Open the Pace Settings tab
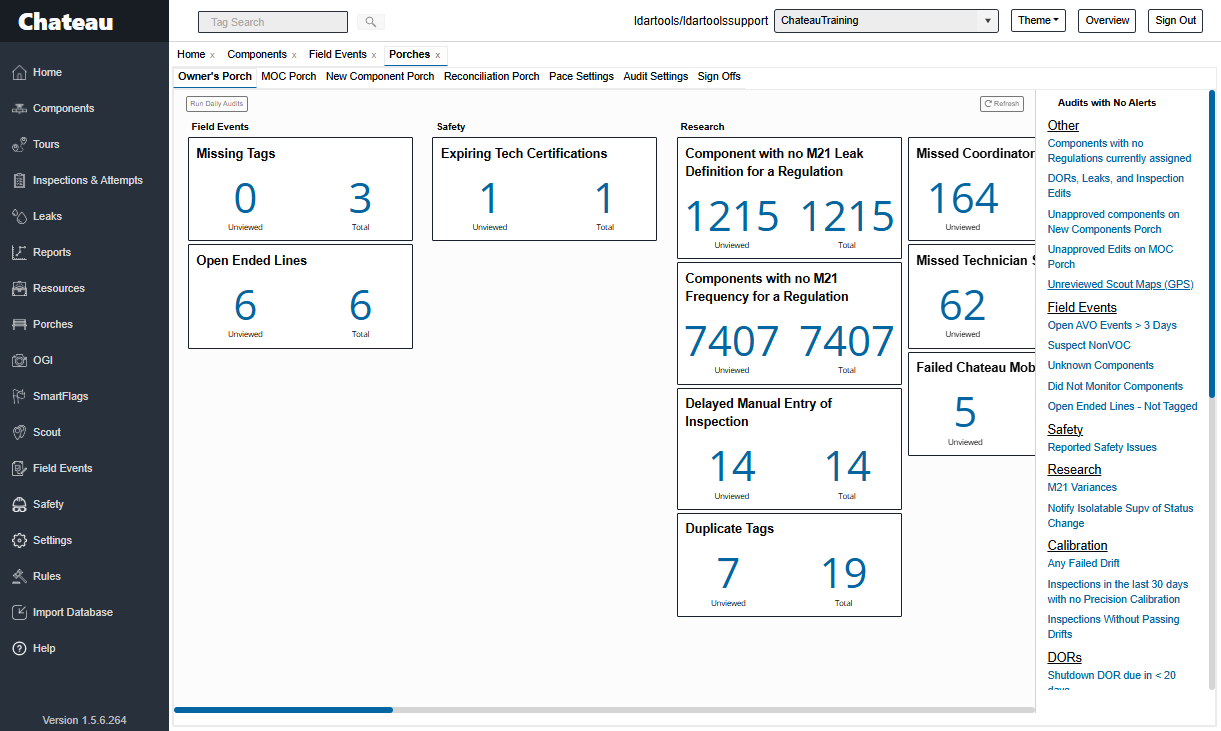 coord(581,76)
